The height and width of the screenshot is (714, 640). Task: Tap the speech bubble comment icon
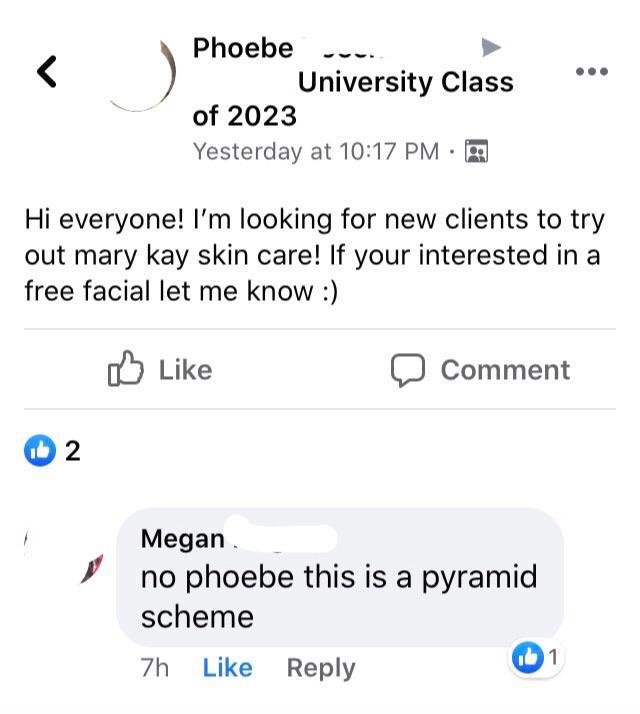(x=407, y=370)
